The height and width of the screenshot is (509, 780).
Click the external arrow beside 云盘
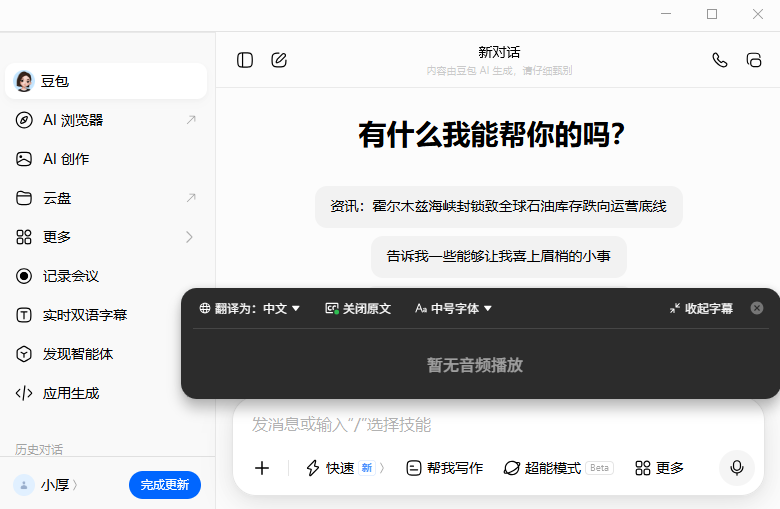pos(191,198)
